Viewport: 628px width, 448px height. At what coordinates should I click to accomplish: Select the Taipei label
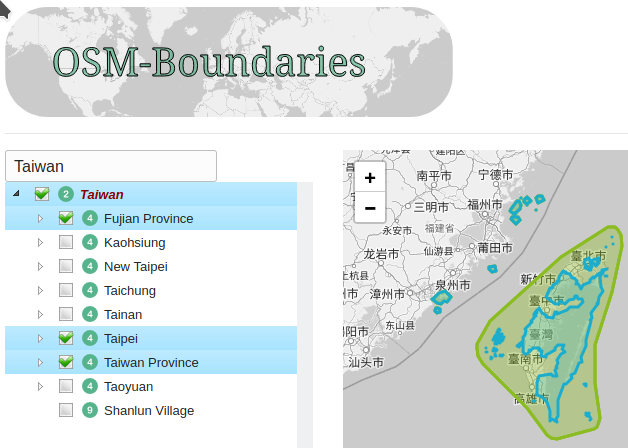pos(121,339)
